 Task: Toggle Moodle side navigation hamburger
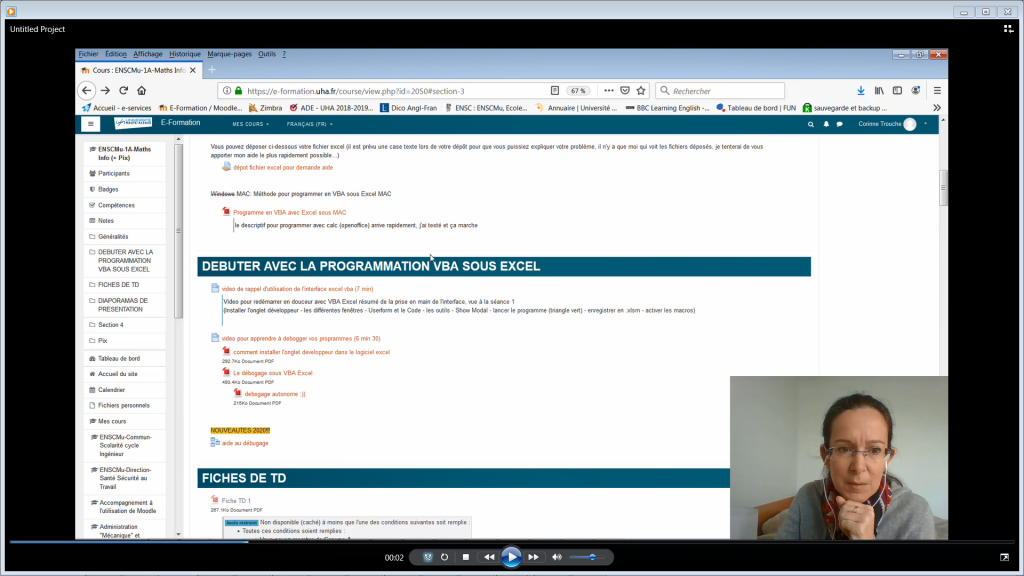(91, 123)
